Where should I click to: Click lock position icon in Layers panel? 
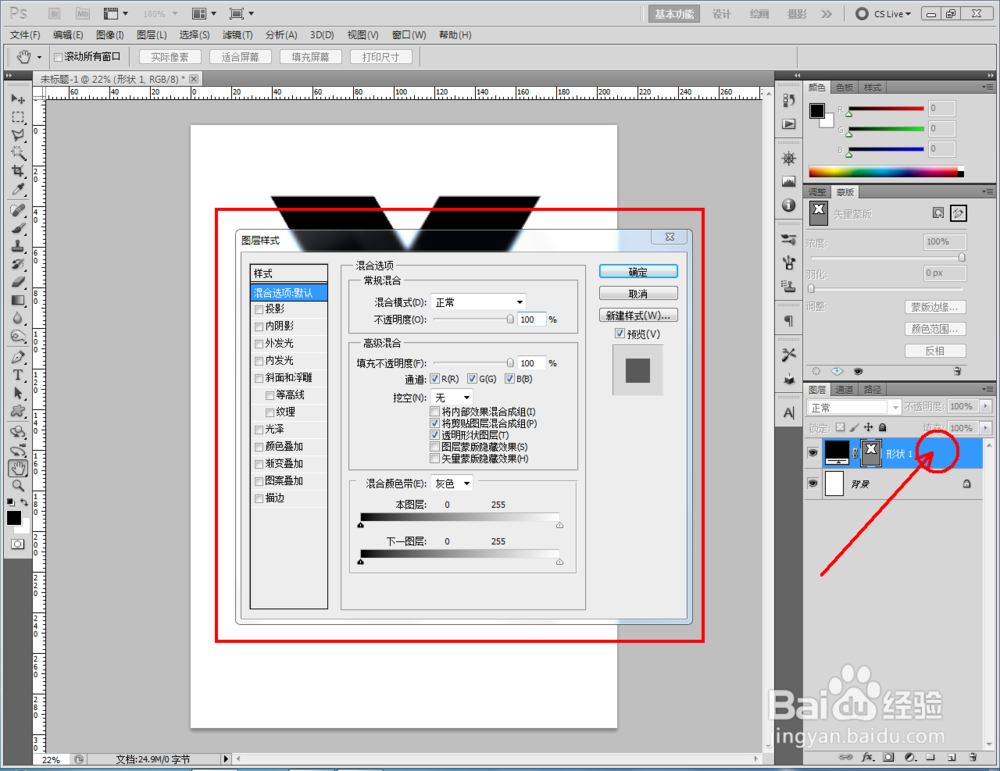(x=869, y=427)
